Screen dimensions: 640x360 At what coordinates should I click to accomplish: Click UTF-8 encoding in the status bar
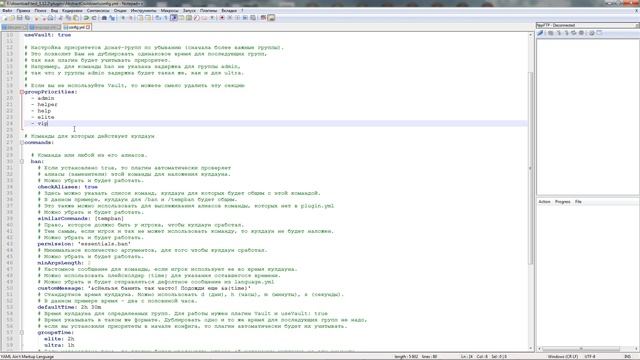pyautogui.click(x=590, y=357)
